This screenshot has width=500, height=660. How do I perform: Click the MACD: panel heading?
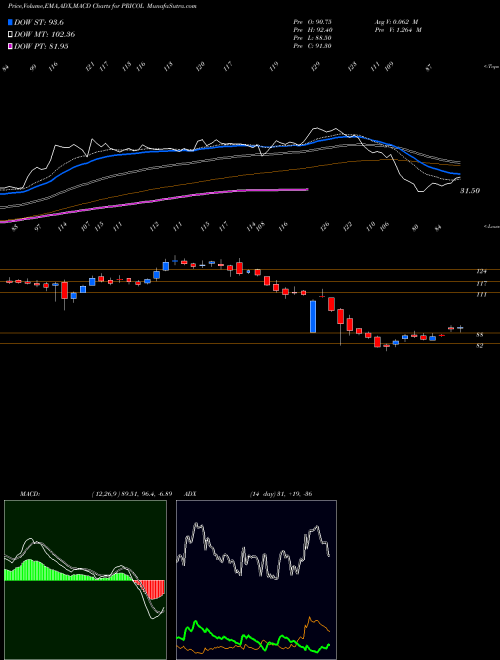[29, 494]
